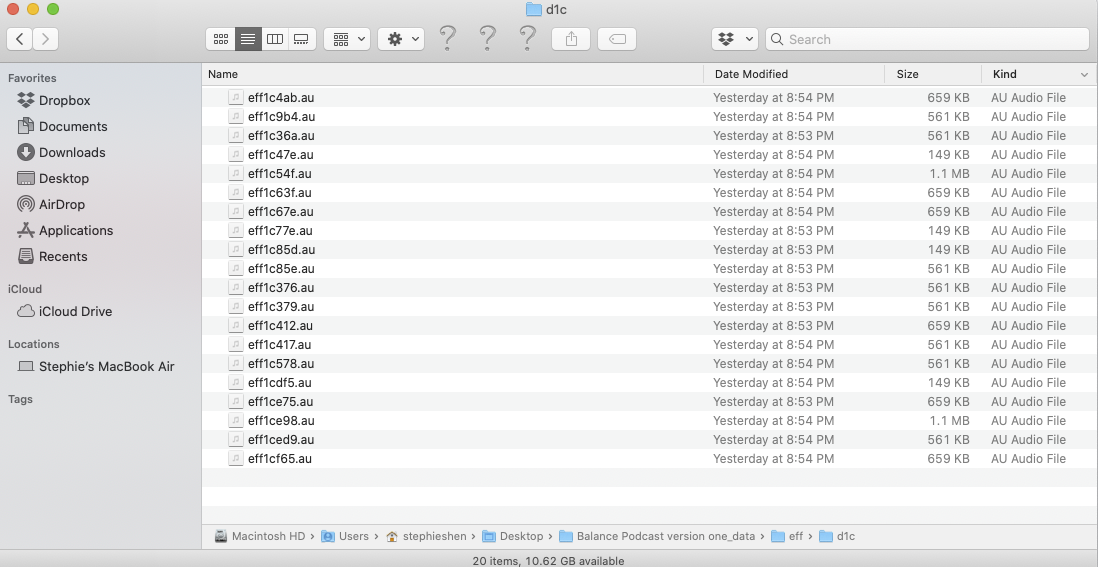Switch to icon view
The height and width of the screenshot is (567, 1098).
(x=221, y=39)
